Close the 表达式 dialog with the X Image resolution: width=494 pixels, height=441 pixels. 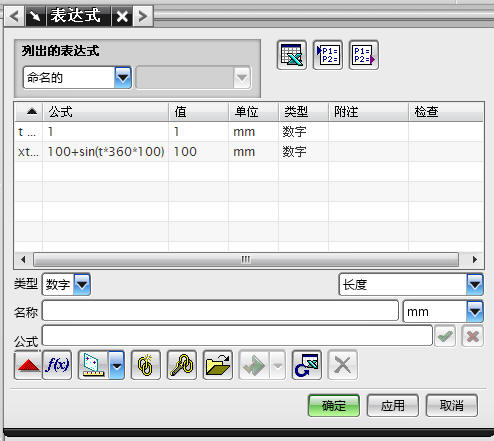[122, 16]
